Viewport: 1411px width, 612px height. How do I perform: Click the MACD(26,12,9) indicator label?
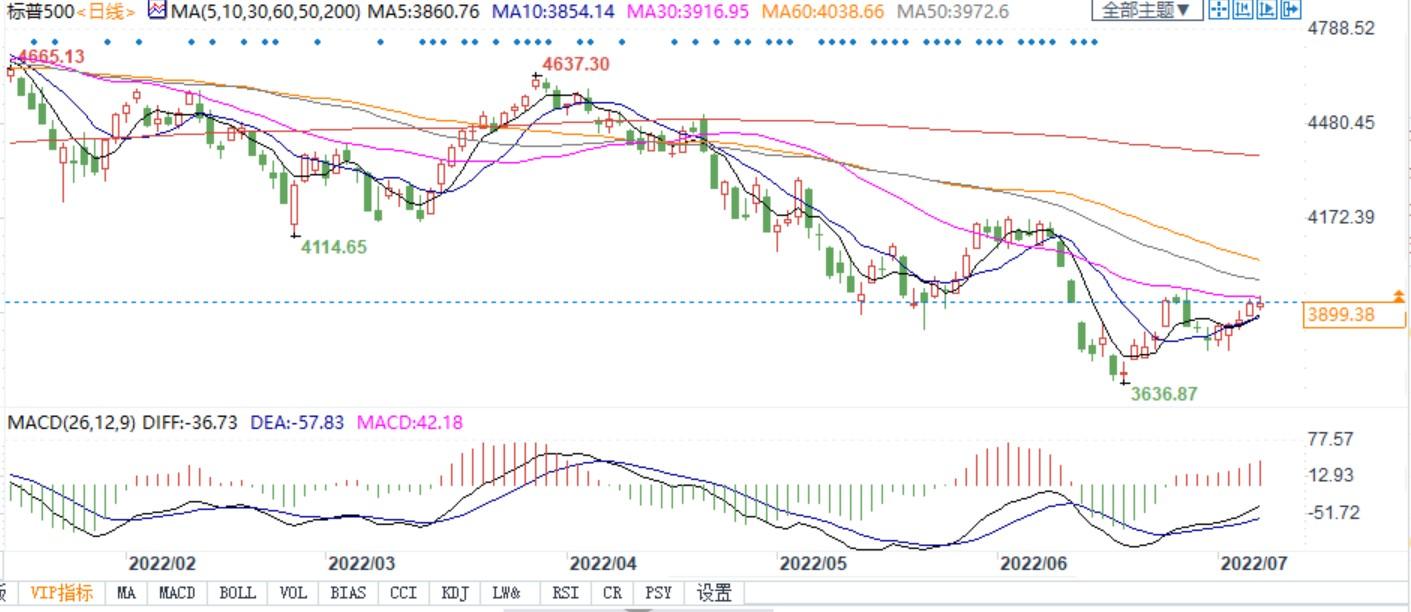(68, 423)
